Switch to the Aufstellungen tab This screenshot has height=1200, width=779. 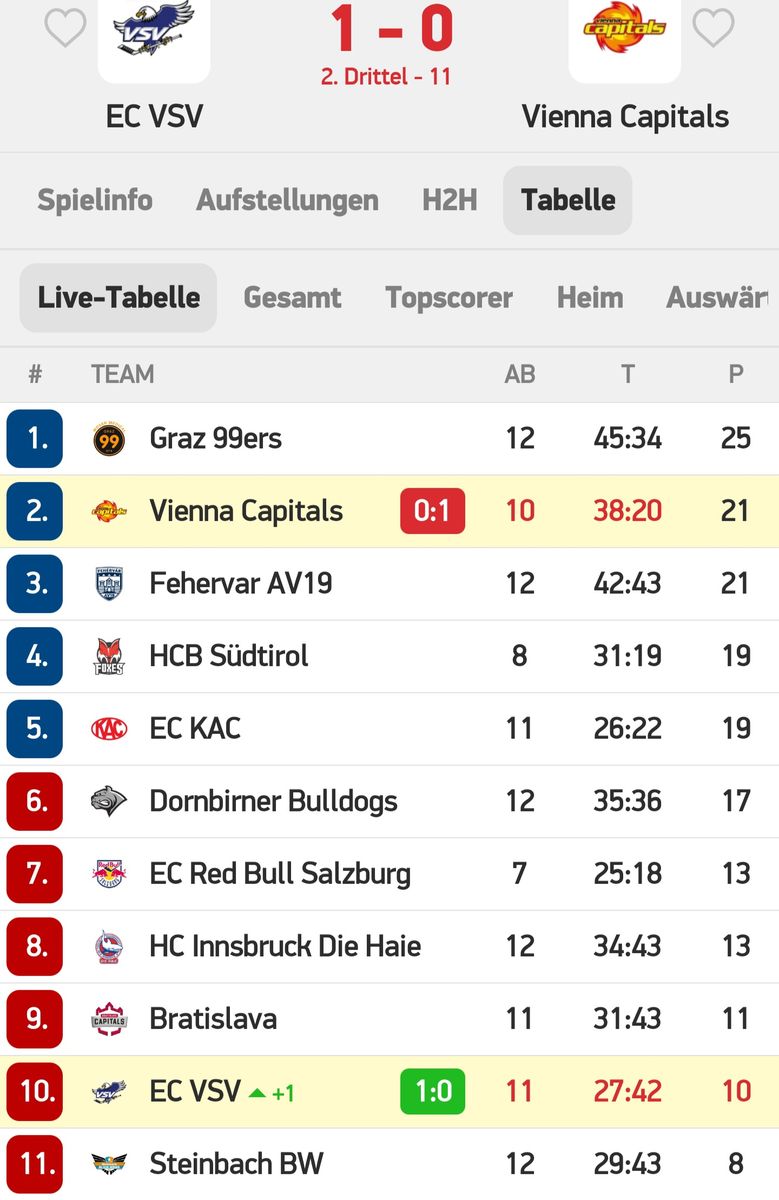287,200
